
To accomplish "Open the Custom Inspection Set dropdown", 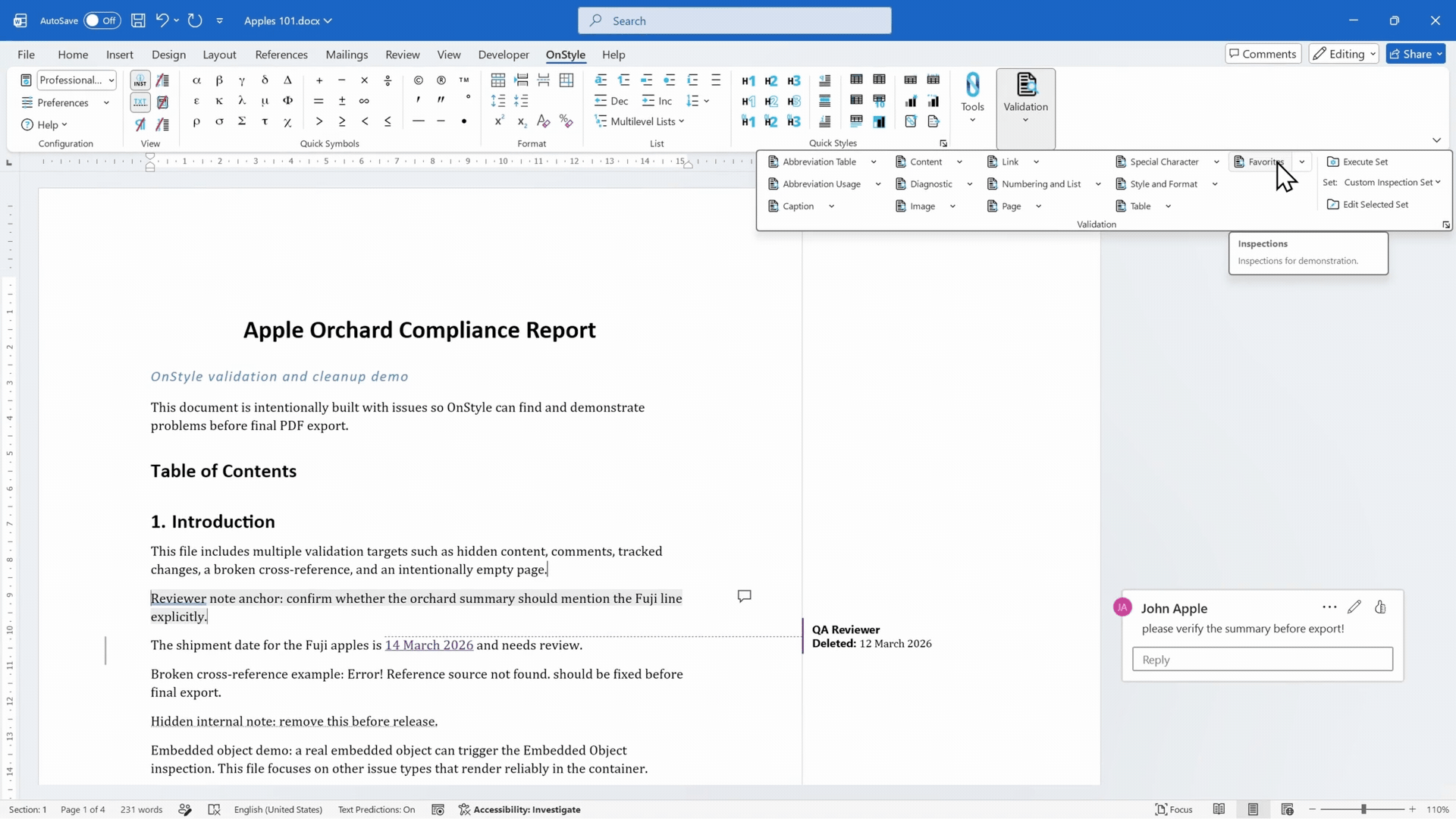I will coord(1392,182).
